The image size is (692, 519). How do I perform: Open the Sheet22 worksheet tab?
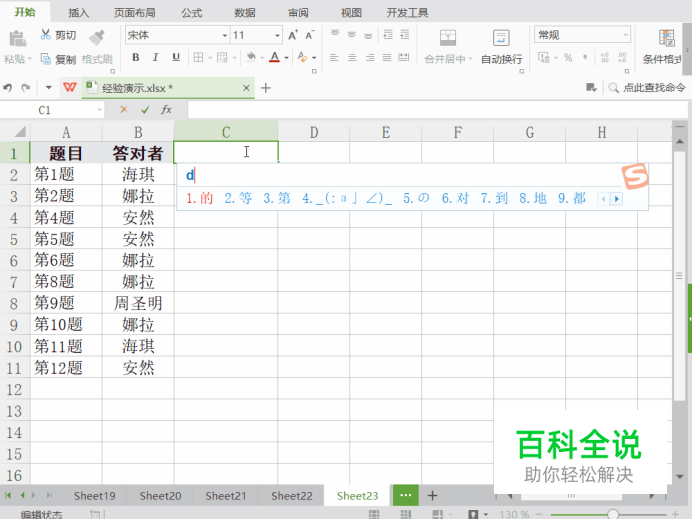point(291,496)
